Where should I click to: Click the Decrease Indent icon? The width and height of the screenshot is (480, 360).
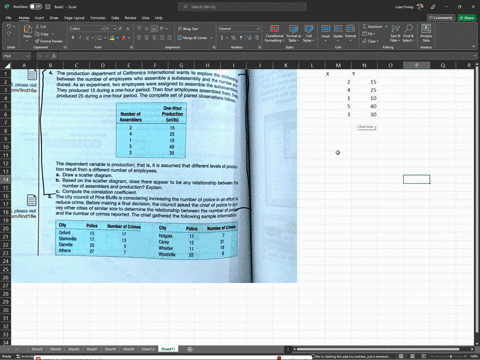162,38
